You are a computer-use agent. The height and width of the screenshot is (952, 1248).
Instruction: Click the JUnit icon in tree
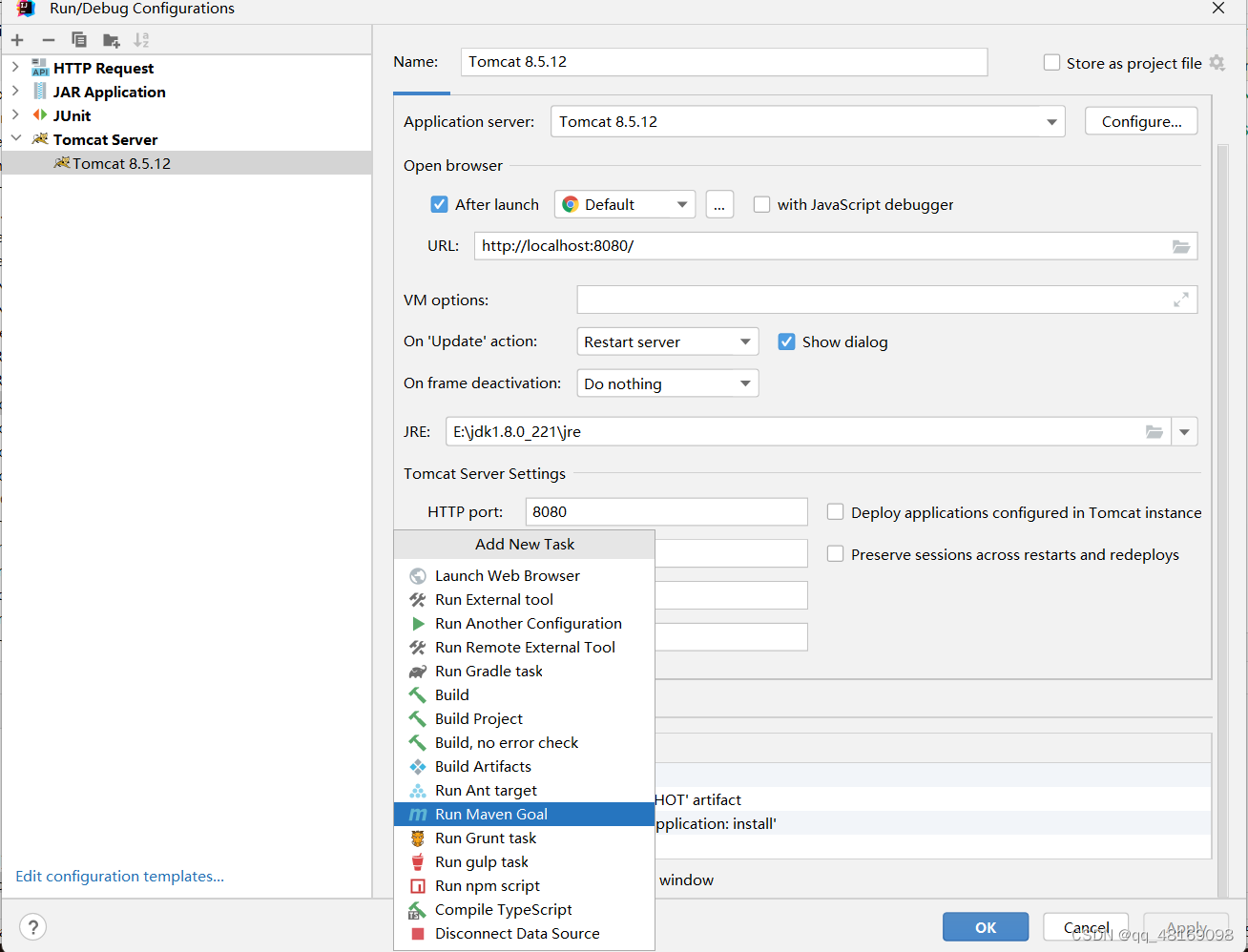(40, 115)
